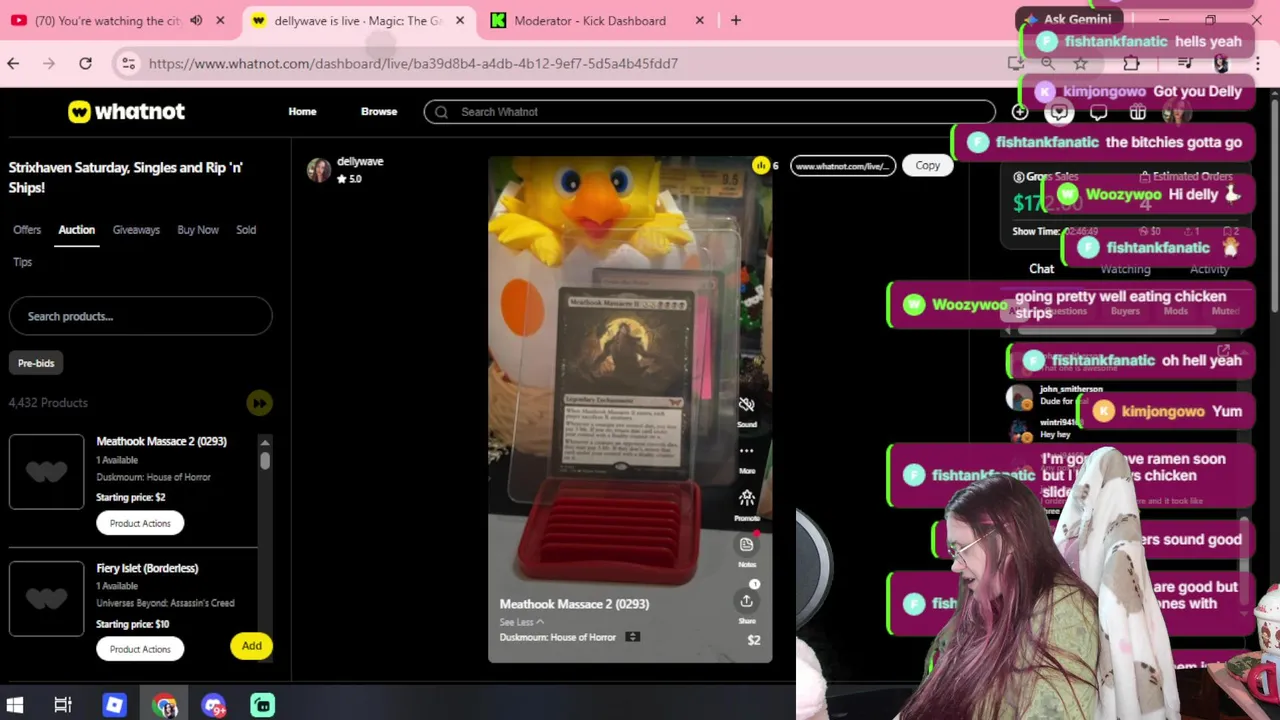
Task: Open Discord from the taskbar
Action: click(213, 706)
